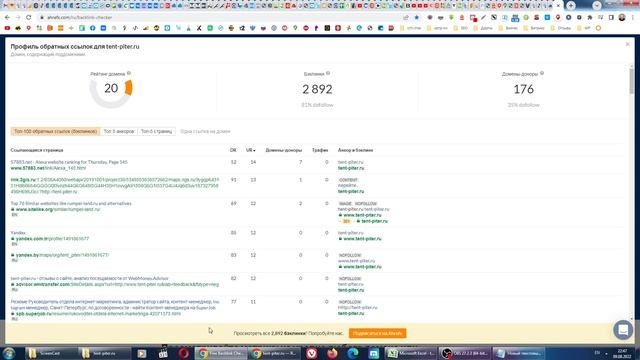Viewport: 640px width, 360px height.
Task: Show info tooltip for Домены-доноры
Action: pyautogui.click(x=542, y=73)
